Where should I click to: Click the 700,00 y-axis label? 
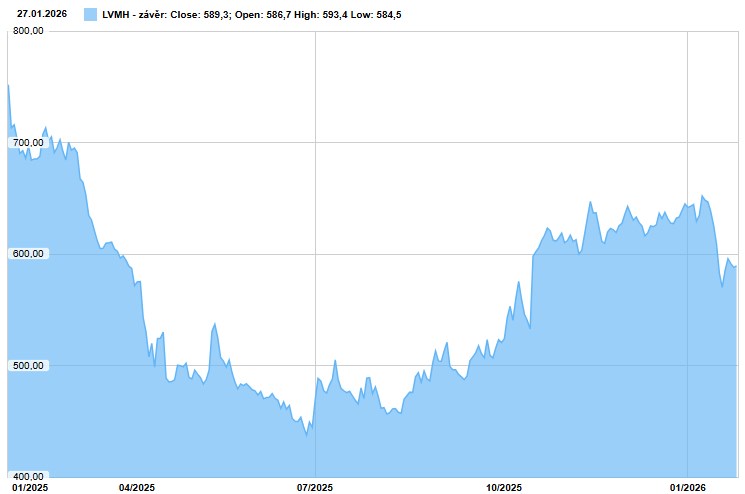click(28, 143)
